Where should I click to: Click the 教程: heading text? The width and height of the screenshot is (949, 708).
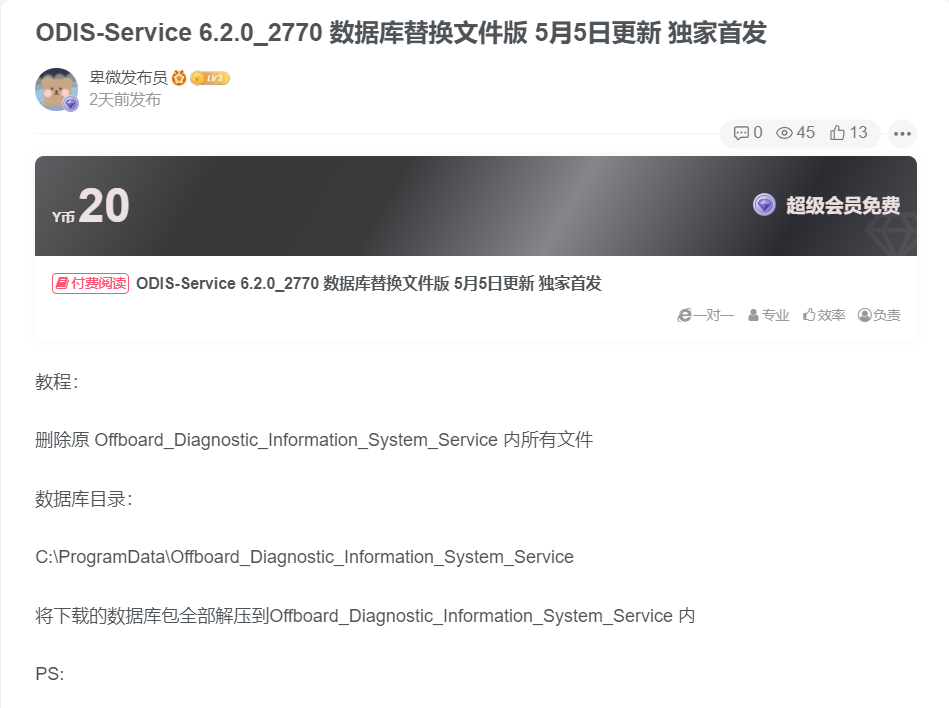pyautogui.click(x=57, y=382)
